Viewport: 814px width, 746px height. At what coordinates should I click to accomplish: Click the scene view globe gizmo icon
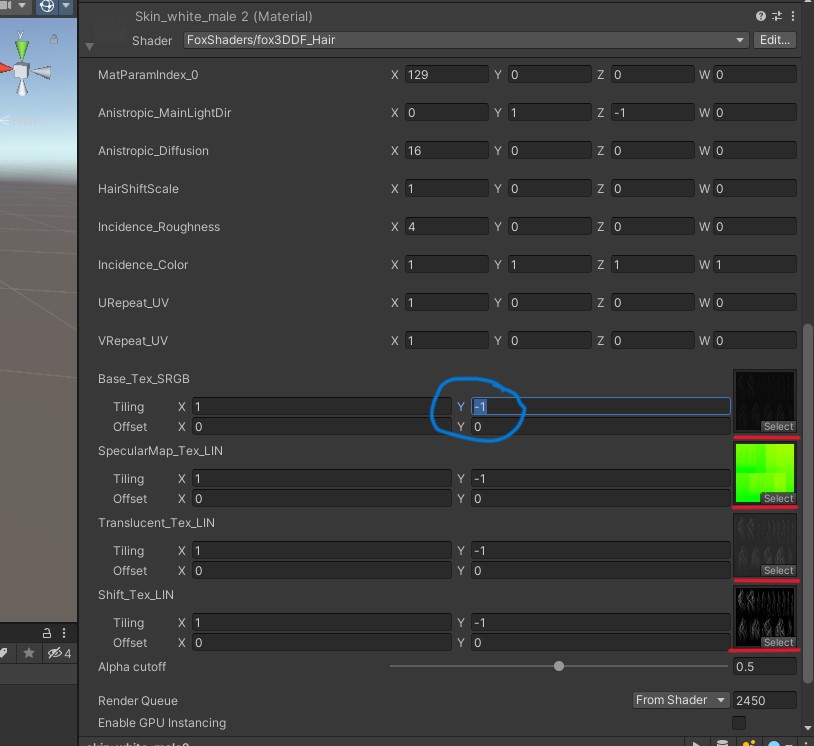(47, 6)
